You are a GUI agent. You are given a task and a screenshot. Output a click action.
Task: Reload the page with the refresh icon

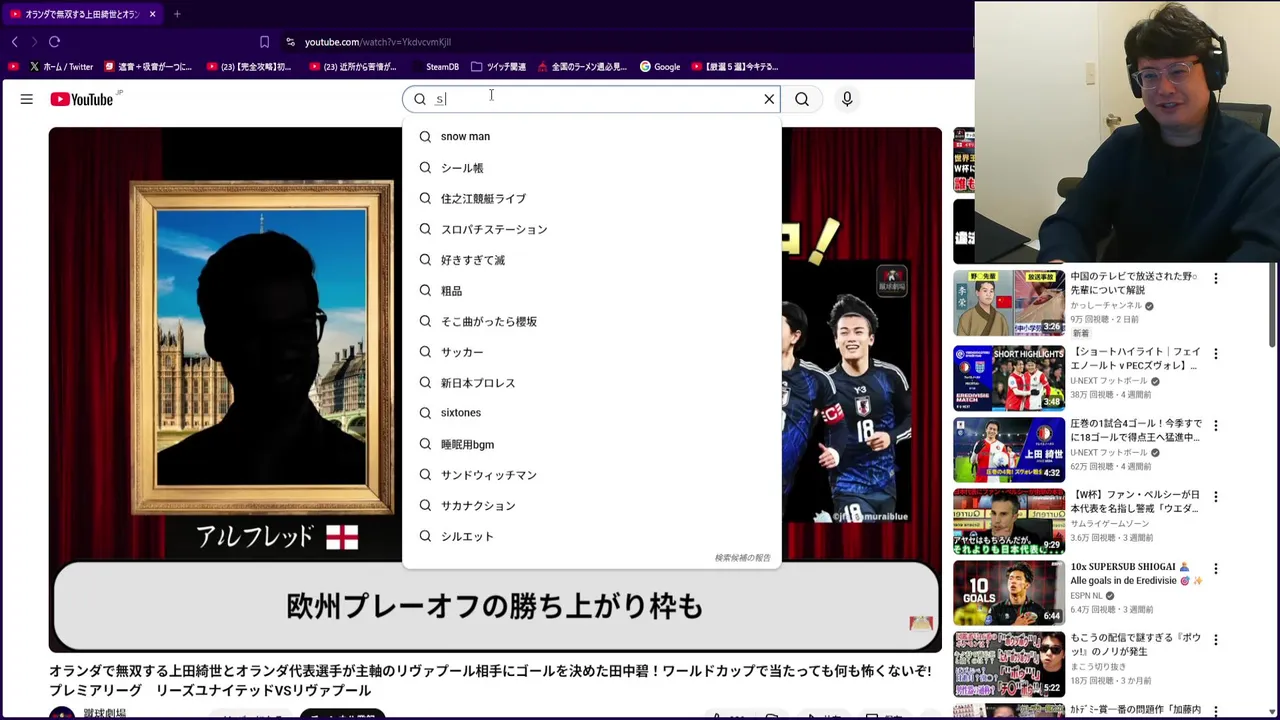54,42
